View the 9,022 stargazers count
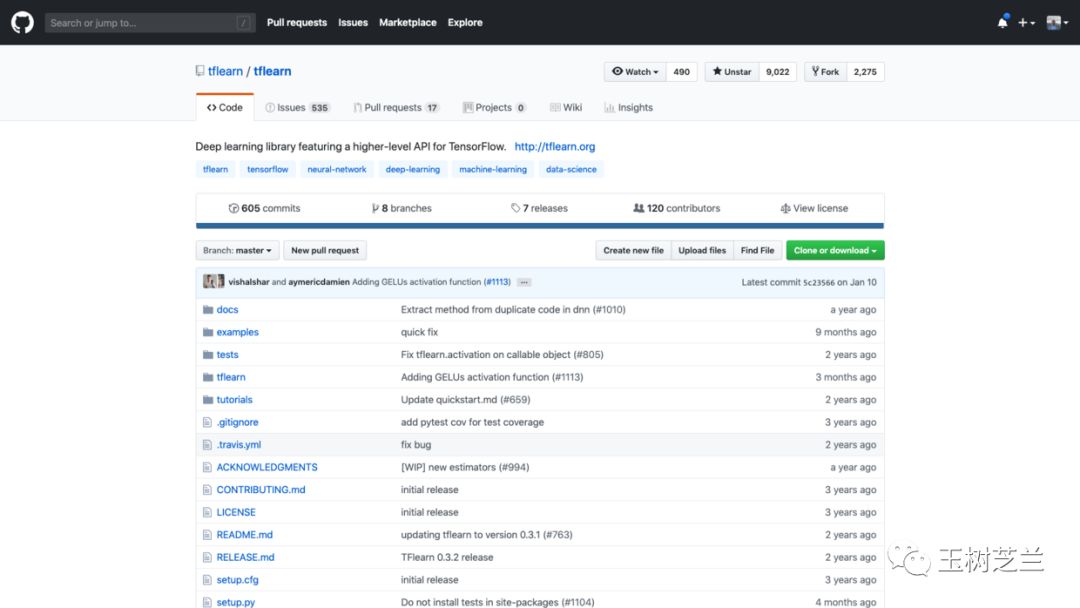The image size is (1080, 608). [x=778, y=72]
